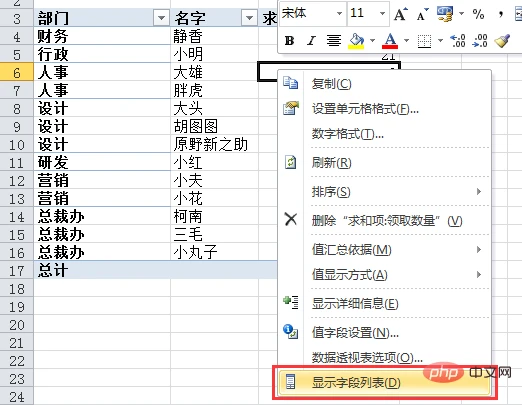Toggle italic formatting in mini toolbar
522x405 pixels.
coord(311,41)
